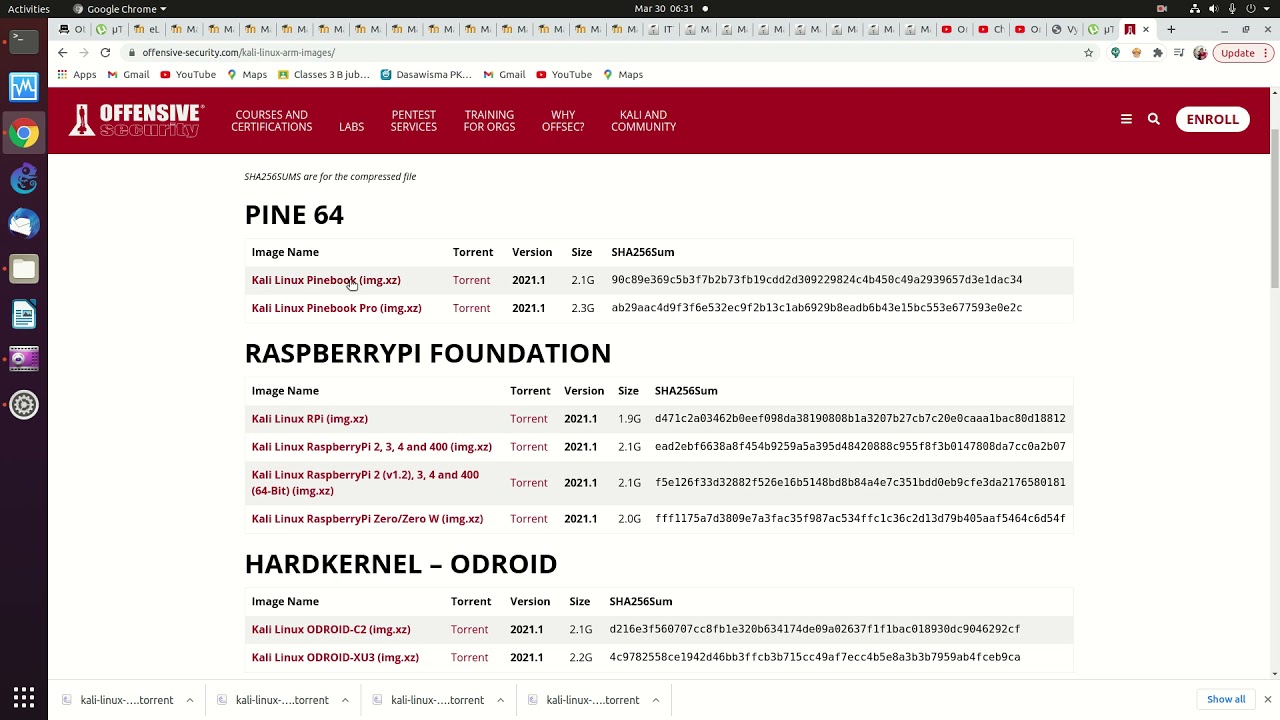Expand Courses and Certifications navigation menu
1280x720 pixels.
click(x=272, y=121)
